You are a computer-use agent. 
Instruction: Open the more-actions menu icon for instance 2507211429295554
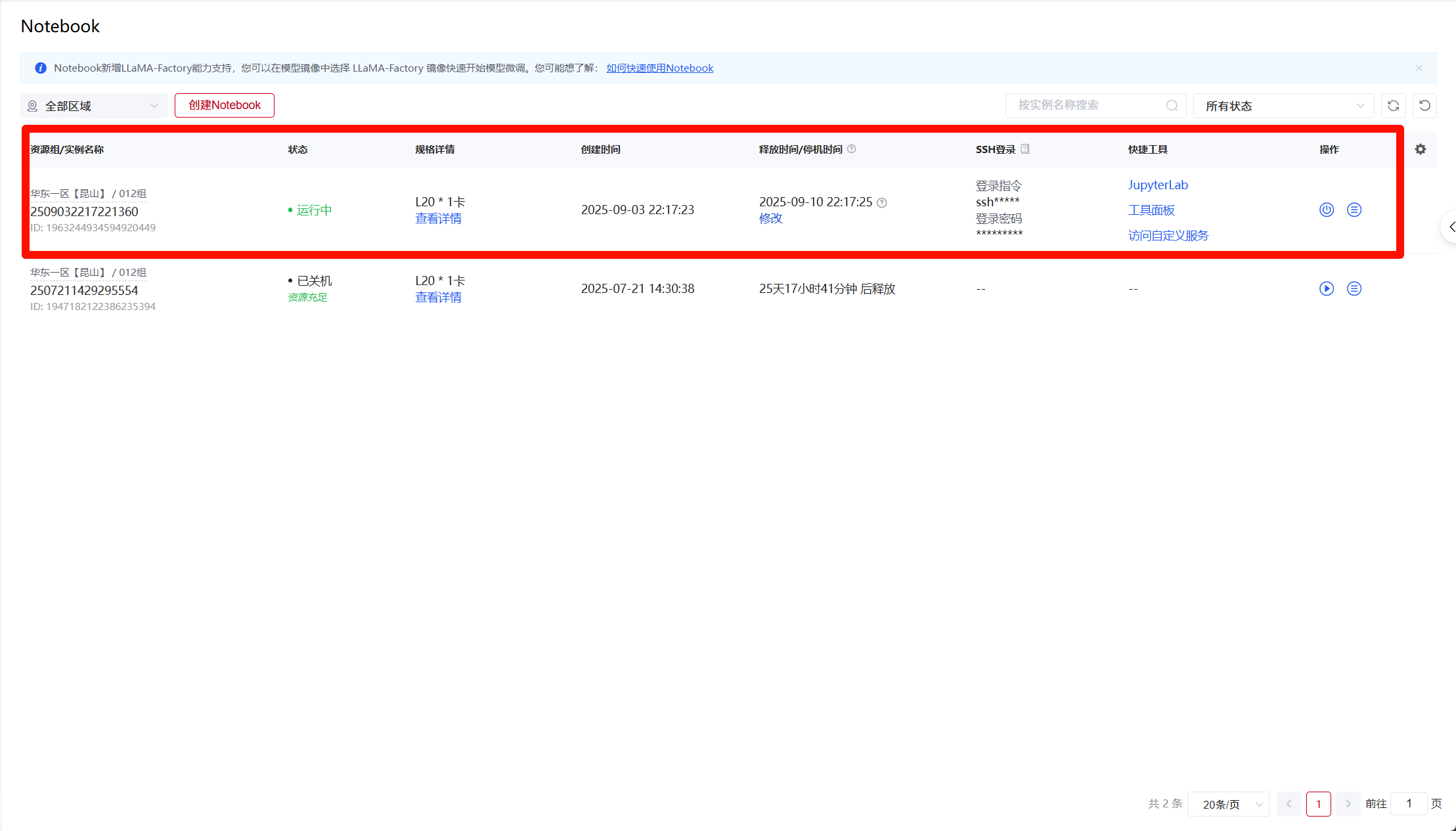[x=1354, y=288]
